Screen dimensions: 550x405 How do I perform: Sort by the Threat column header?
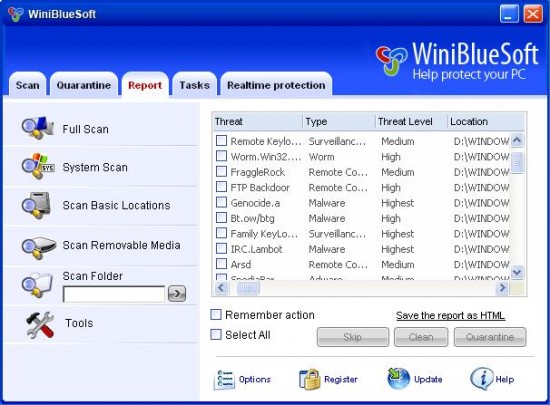(x=257, y=122)
